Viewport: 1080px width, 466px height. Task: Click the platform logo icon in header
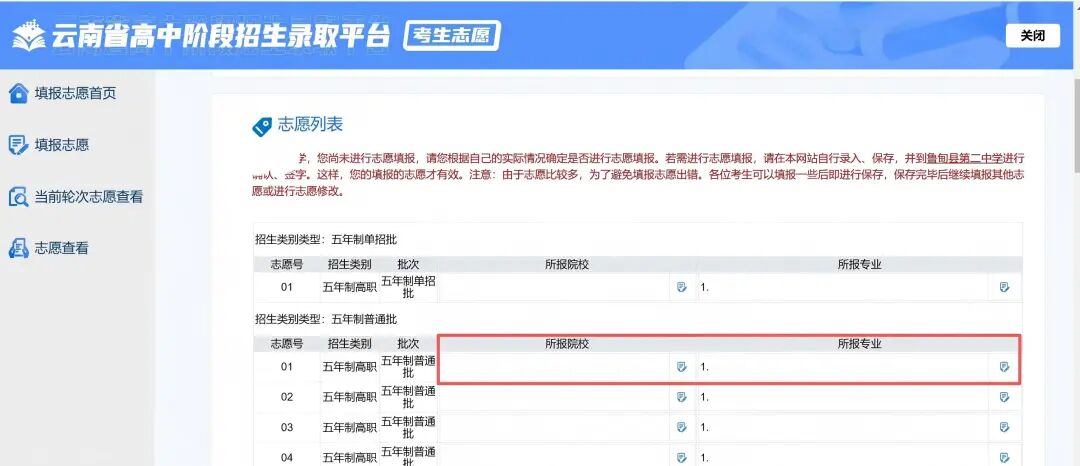point(29,35)
